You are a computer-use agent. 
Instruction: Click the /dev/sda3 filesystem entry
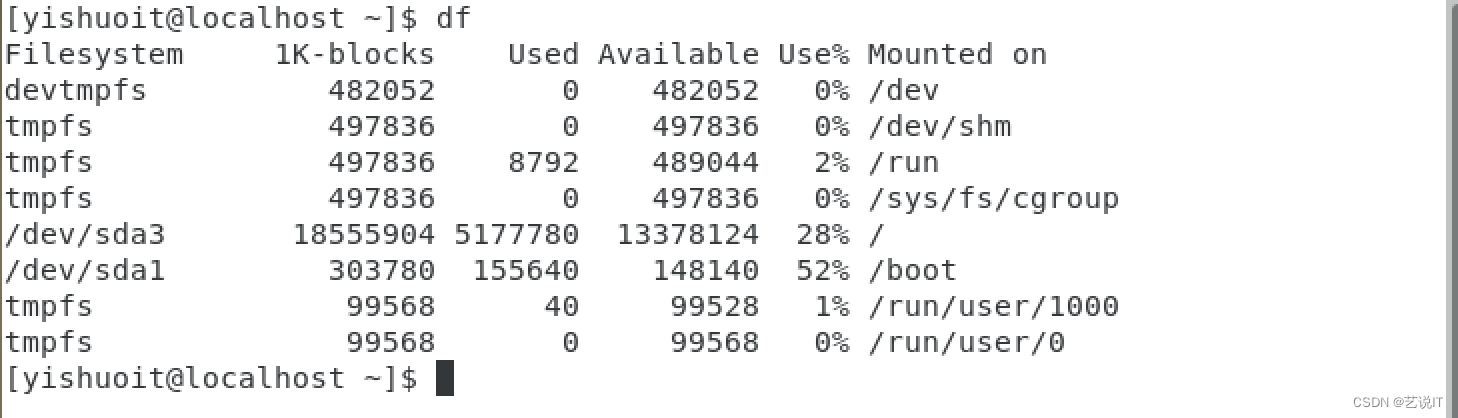click(85, 234)
